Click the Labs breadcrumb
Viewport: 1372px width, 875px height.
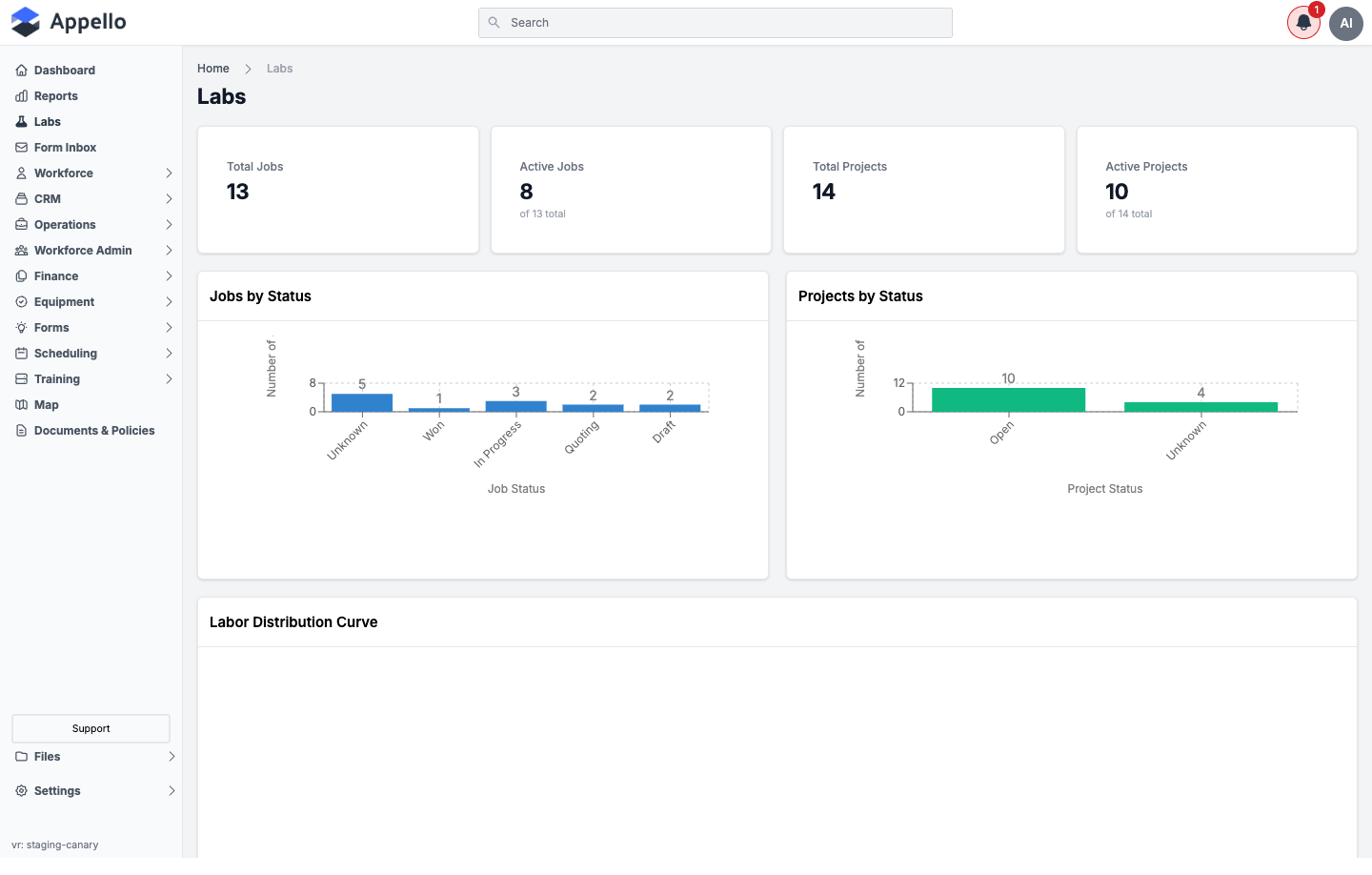coord(279,69)
